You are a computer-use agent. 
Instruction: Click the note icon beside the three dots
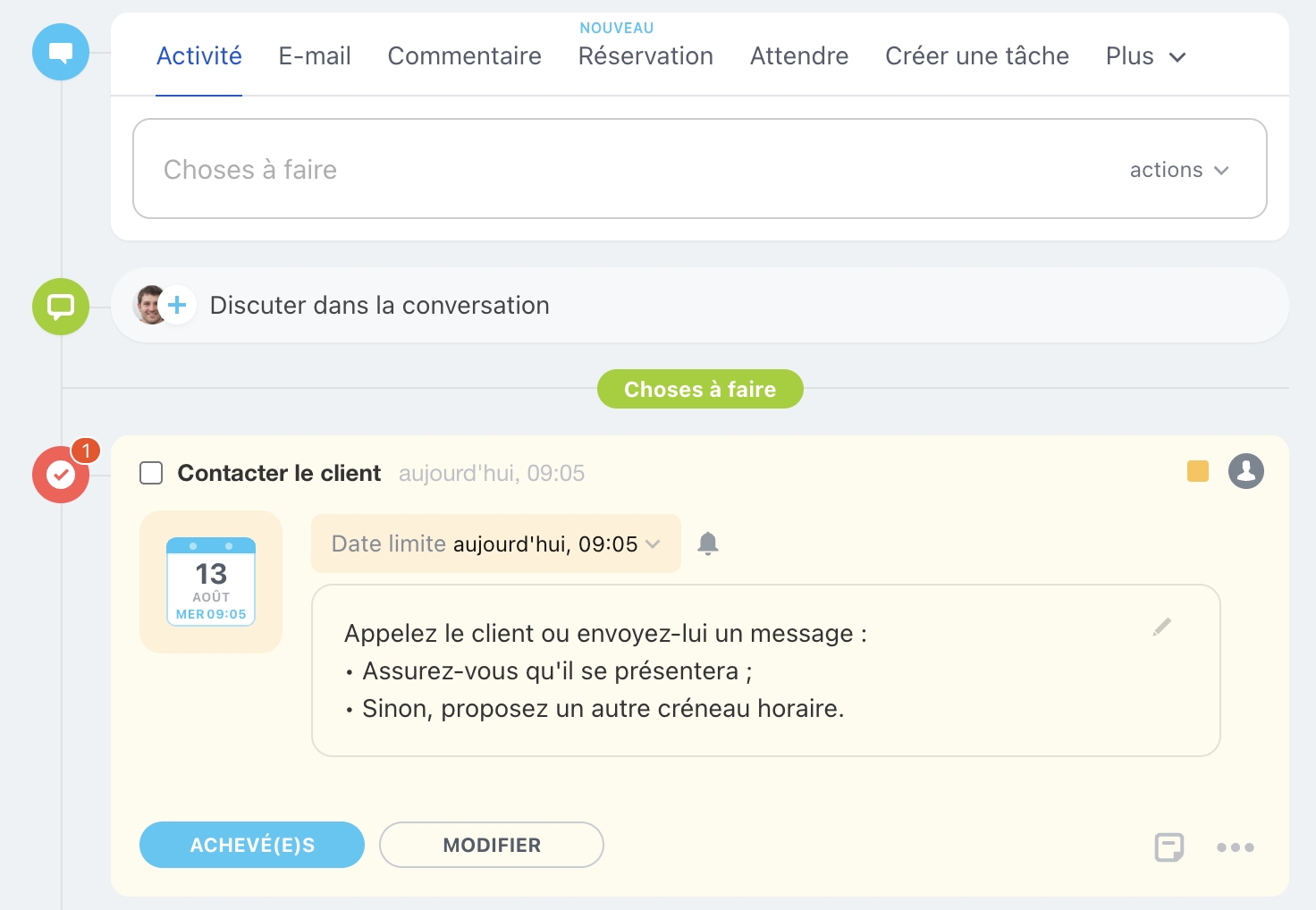pos(1168,847)
